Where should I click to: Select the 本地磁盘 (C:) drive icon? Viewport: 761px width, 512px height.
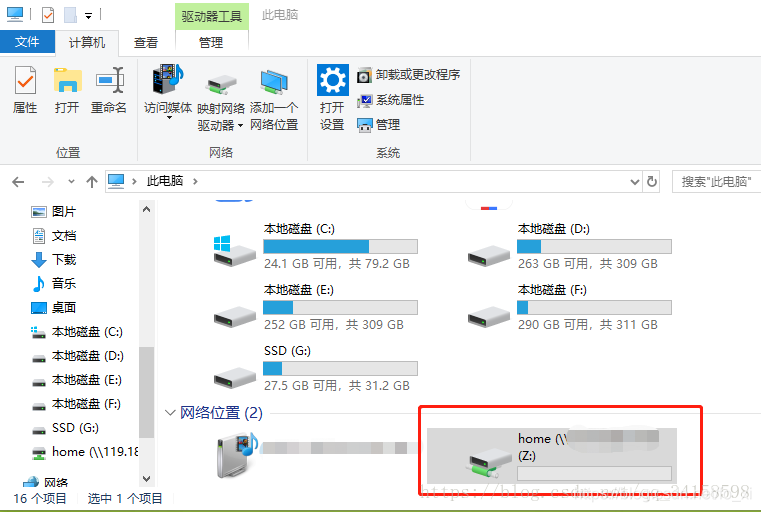click(x=234, y=250)
